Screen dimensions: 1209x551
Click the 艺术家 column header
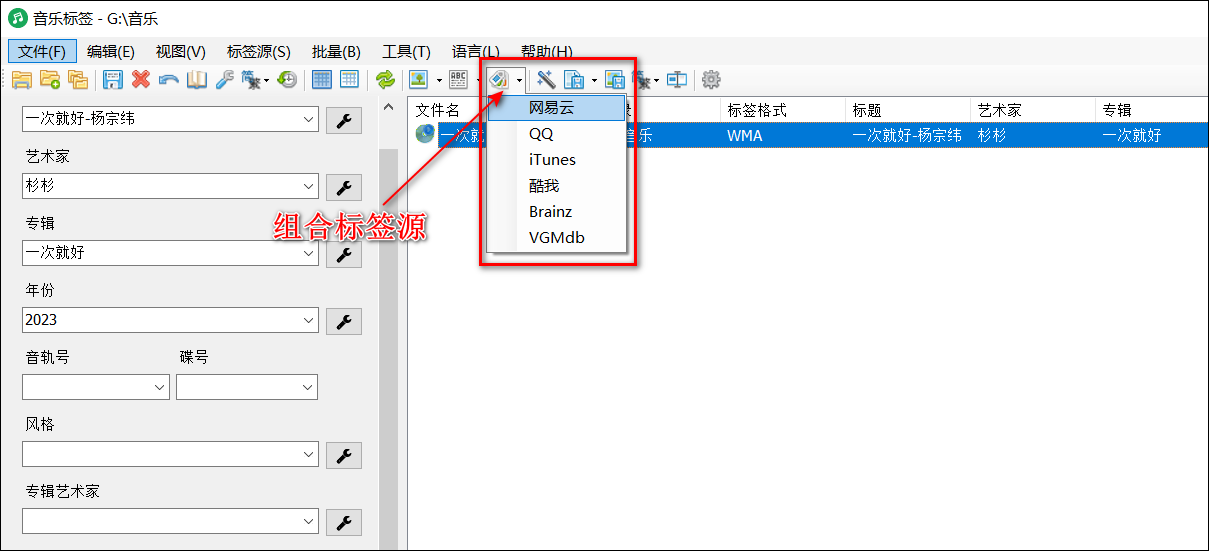pos(1000,110)
